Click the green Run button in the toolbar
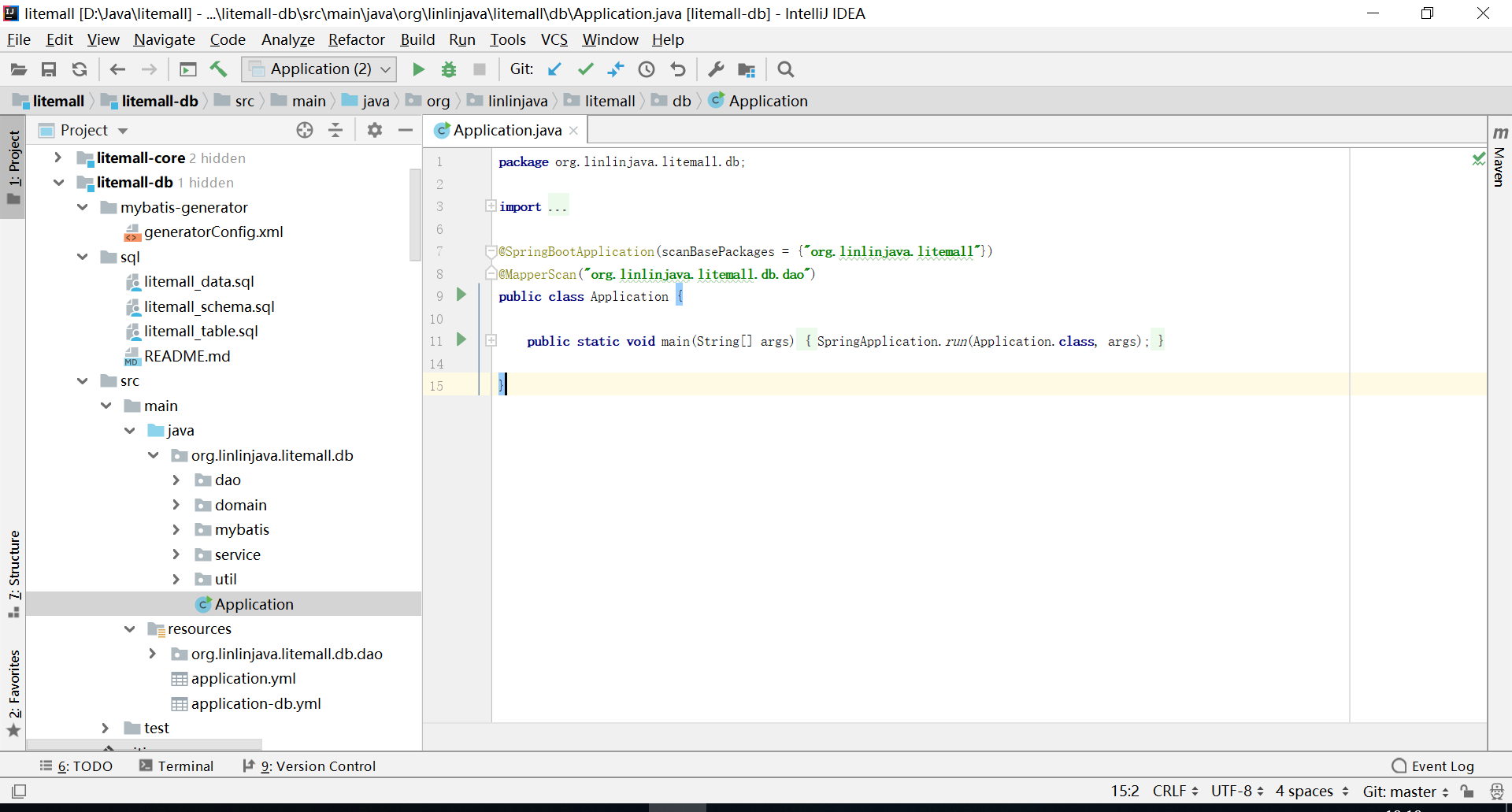This screenshot has width=1512, height=812. tap(418, 69)
